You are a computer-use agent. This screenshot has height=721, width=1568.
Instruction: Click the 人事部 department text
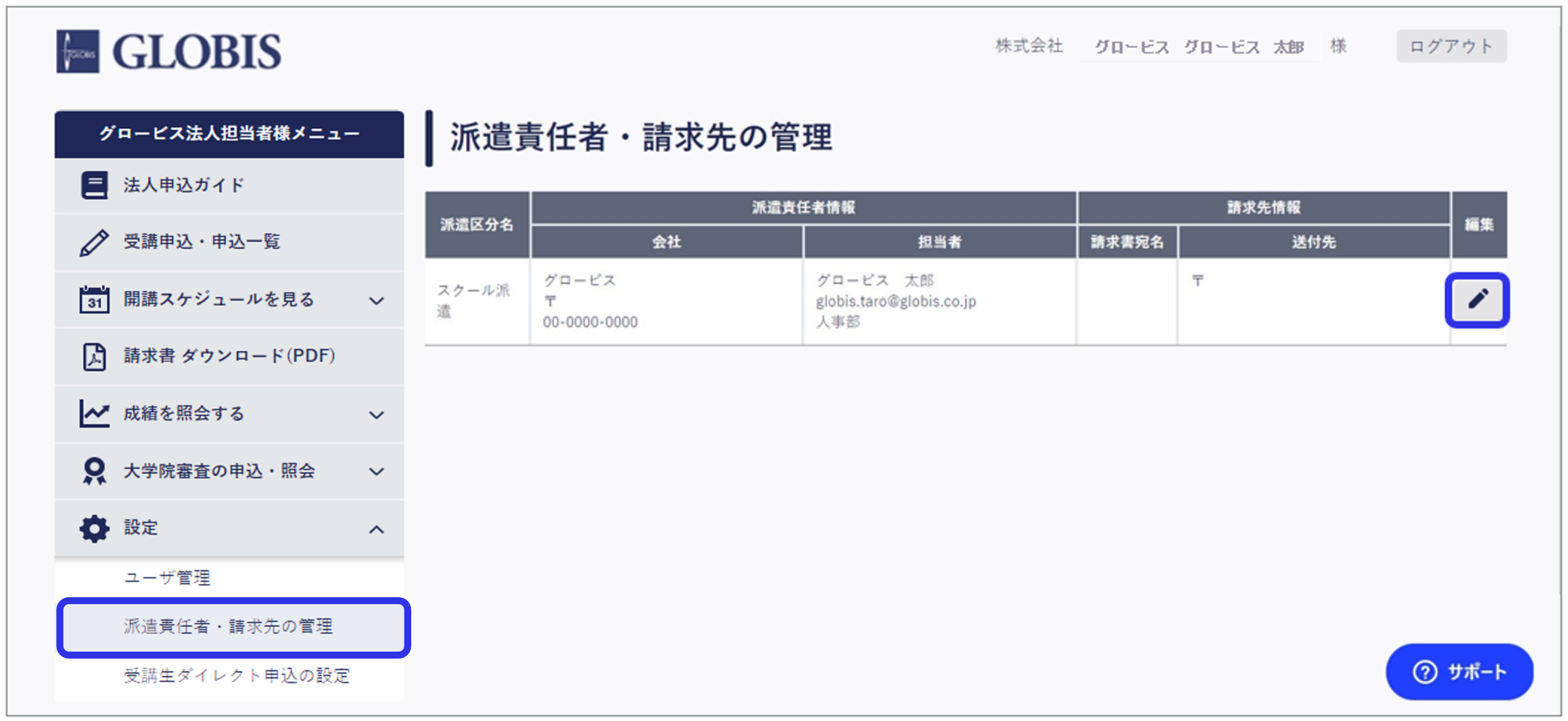point(837,322)
